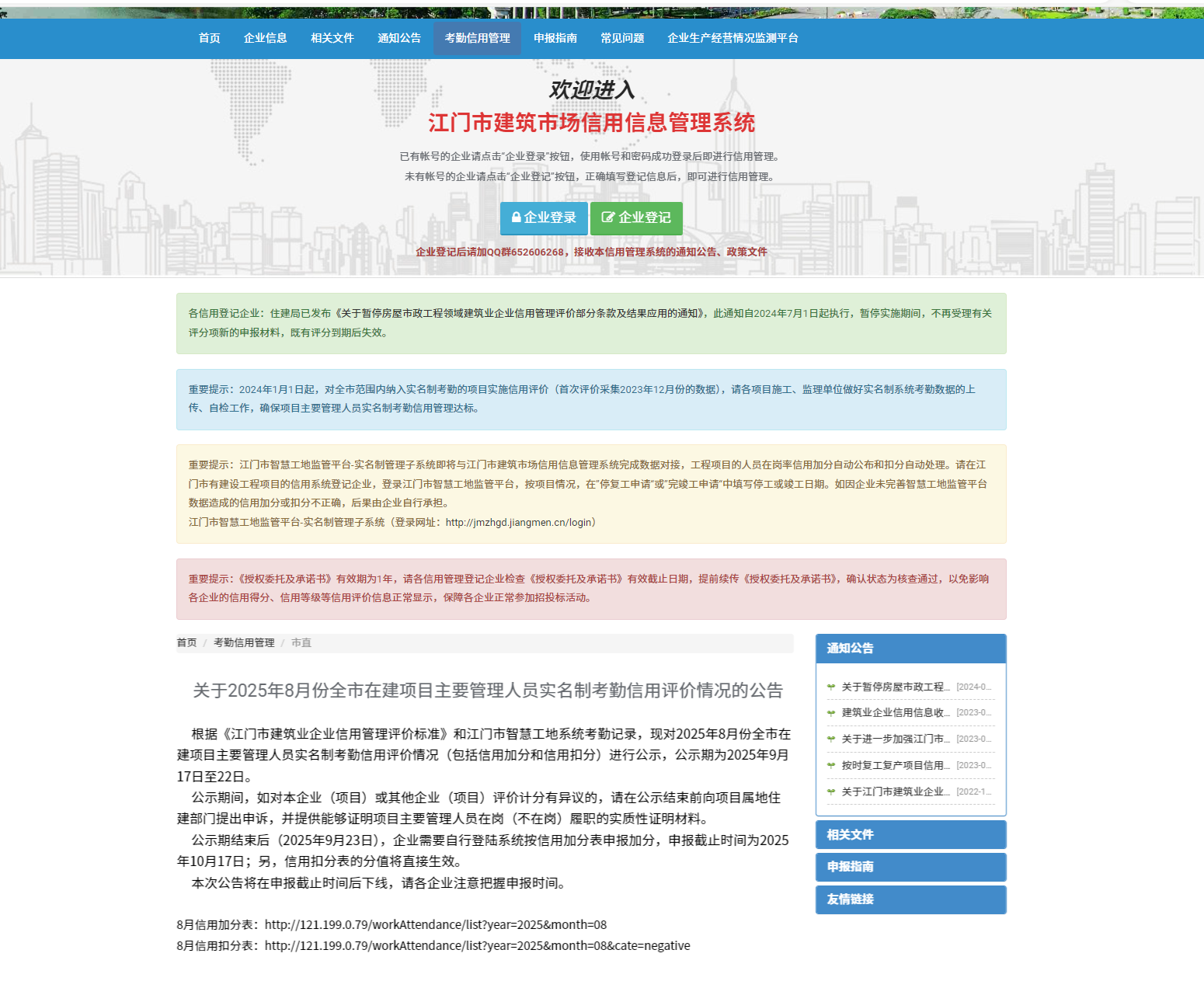Open notice 关于暂停房屋市政工程 in the sidebar
This screenshot has width=1204, height=1002.
point(895,687)
